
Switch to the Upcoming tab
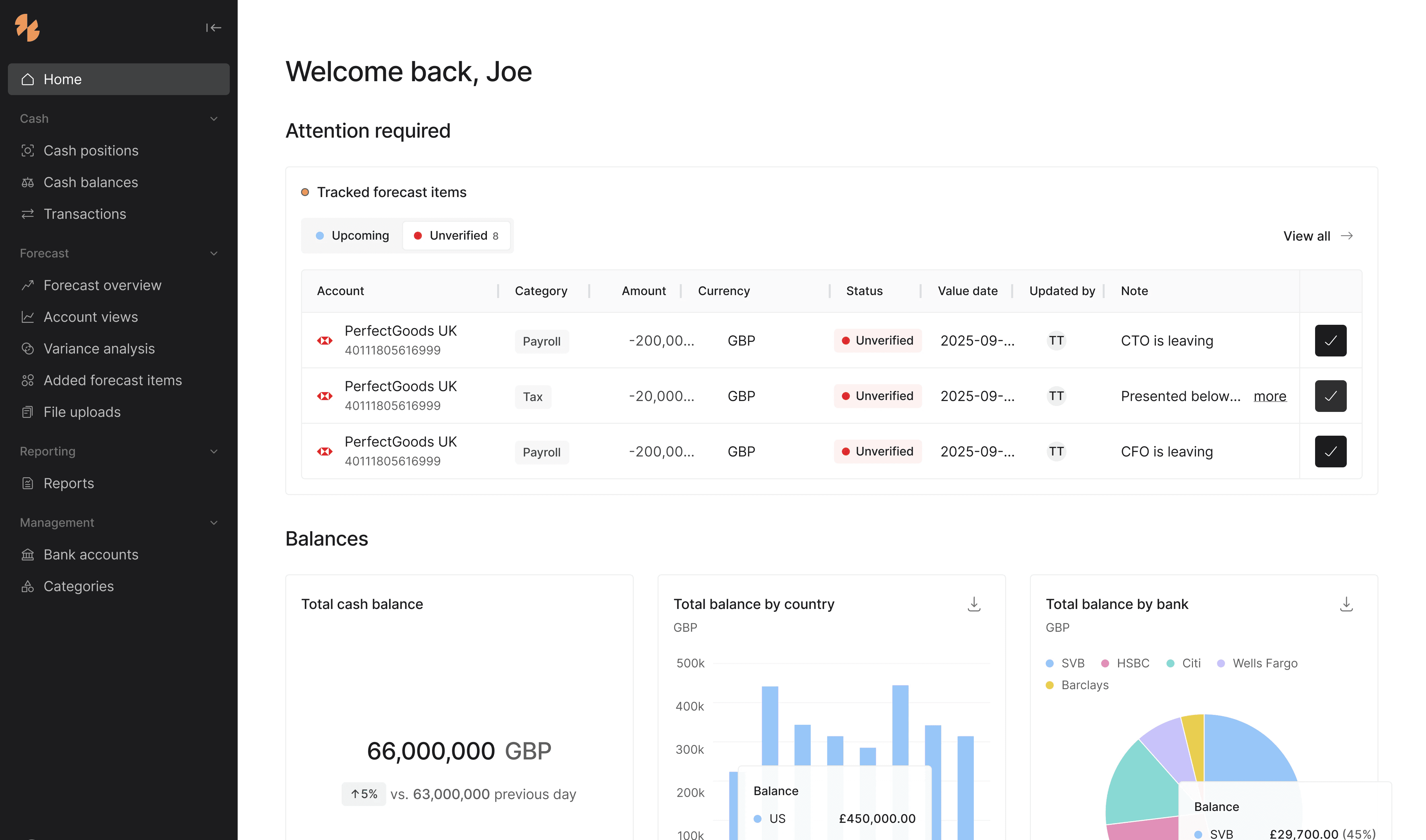[x=353, y=235]
